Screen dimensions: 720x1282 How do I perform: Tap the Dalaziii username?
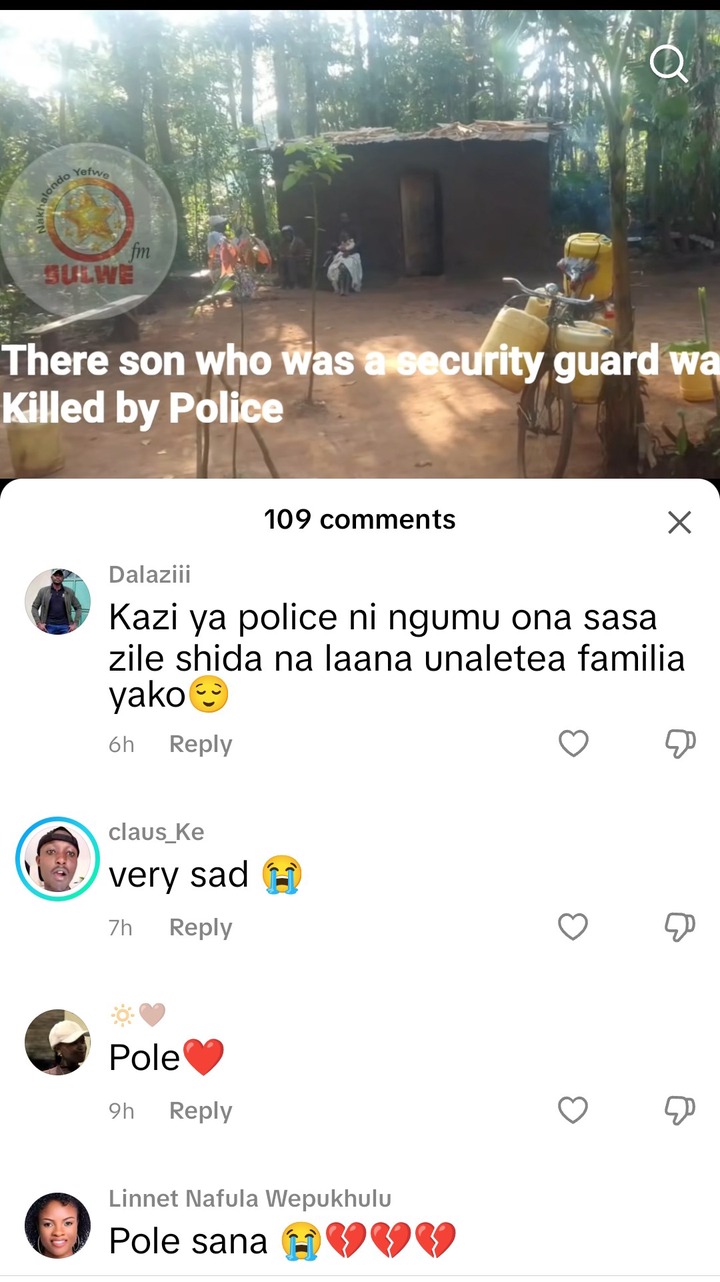149,575
